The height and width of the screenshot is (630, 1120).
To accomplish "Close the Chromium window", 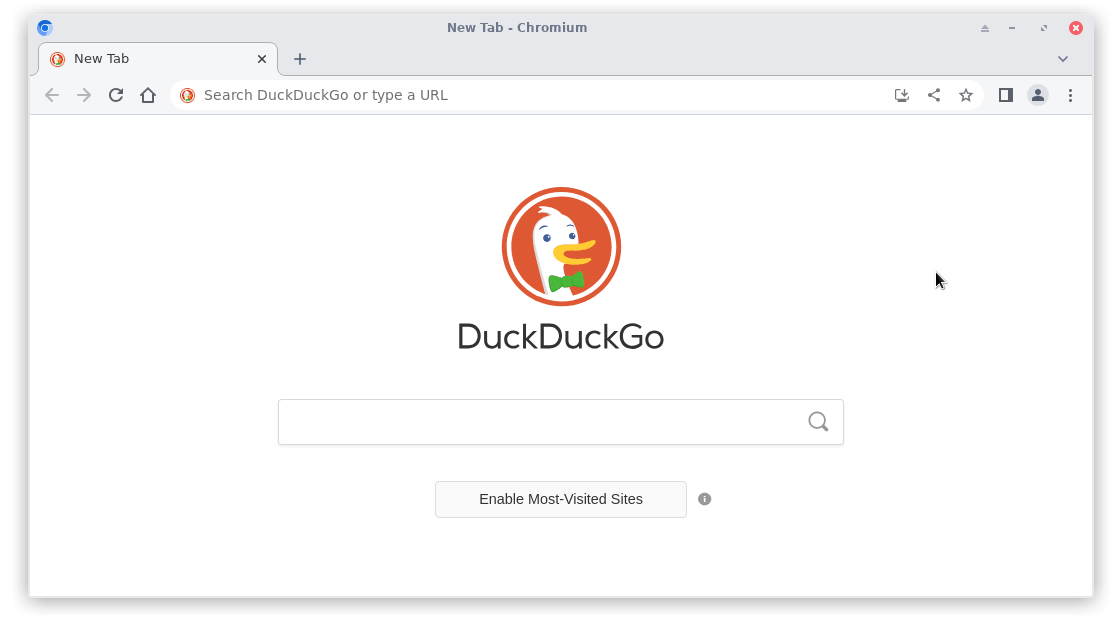I will (1076, 28).
